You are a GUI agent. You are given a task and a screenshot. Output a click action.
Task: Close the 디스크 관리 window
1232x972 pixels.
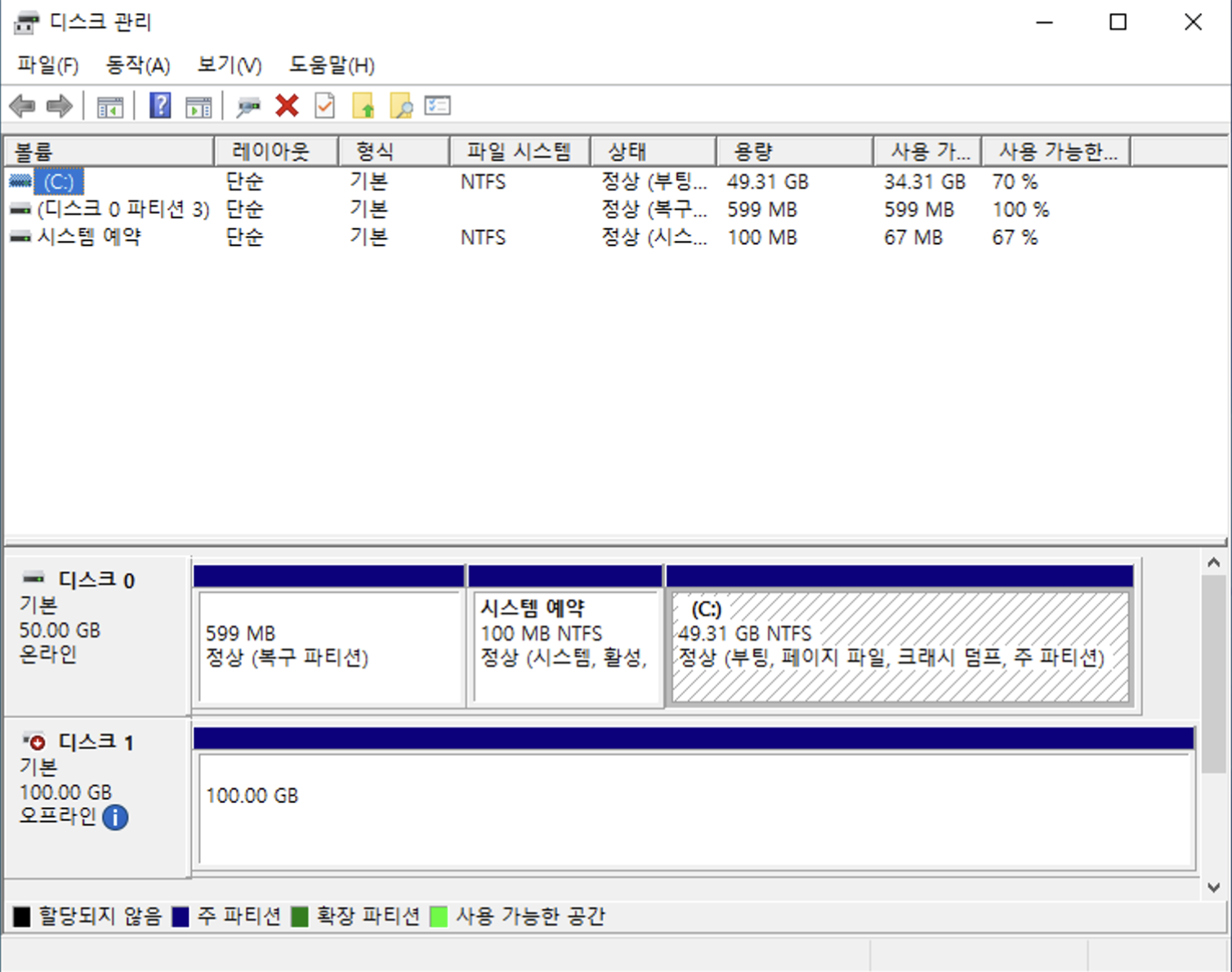(1193, 22)
